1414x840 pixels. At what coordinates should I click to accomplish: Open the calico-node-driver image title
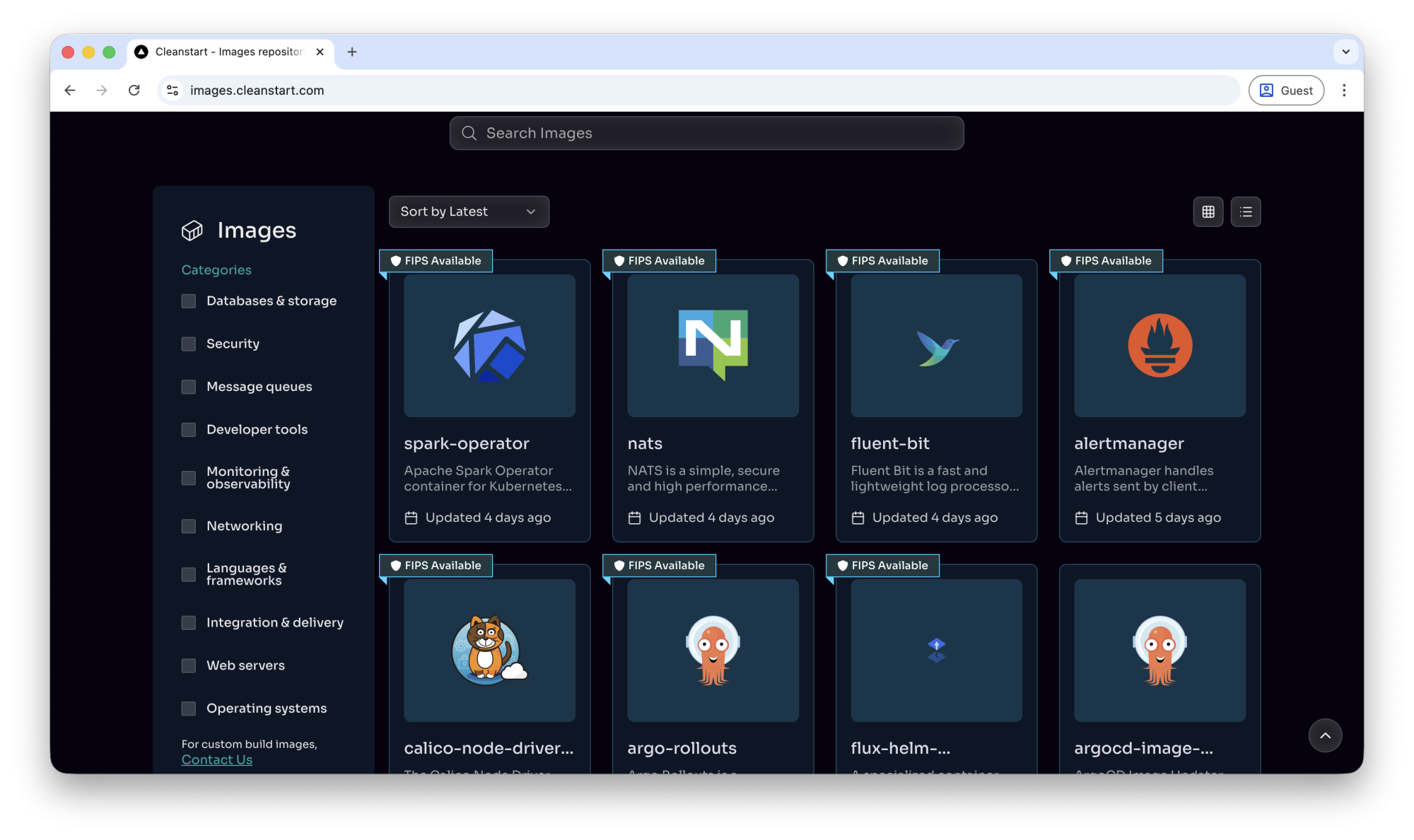point(489,748)
